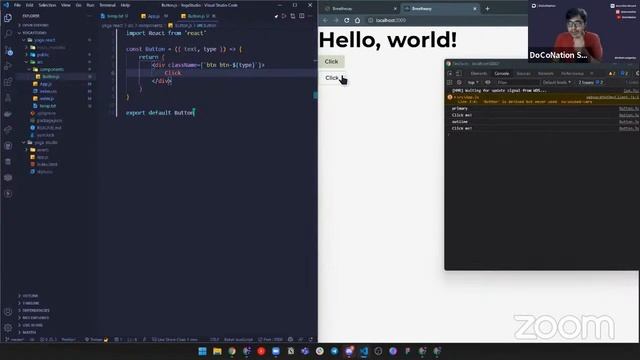Click DevTools warnings count badge
Screen dimensions: 640x360
click(612, 73)
